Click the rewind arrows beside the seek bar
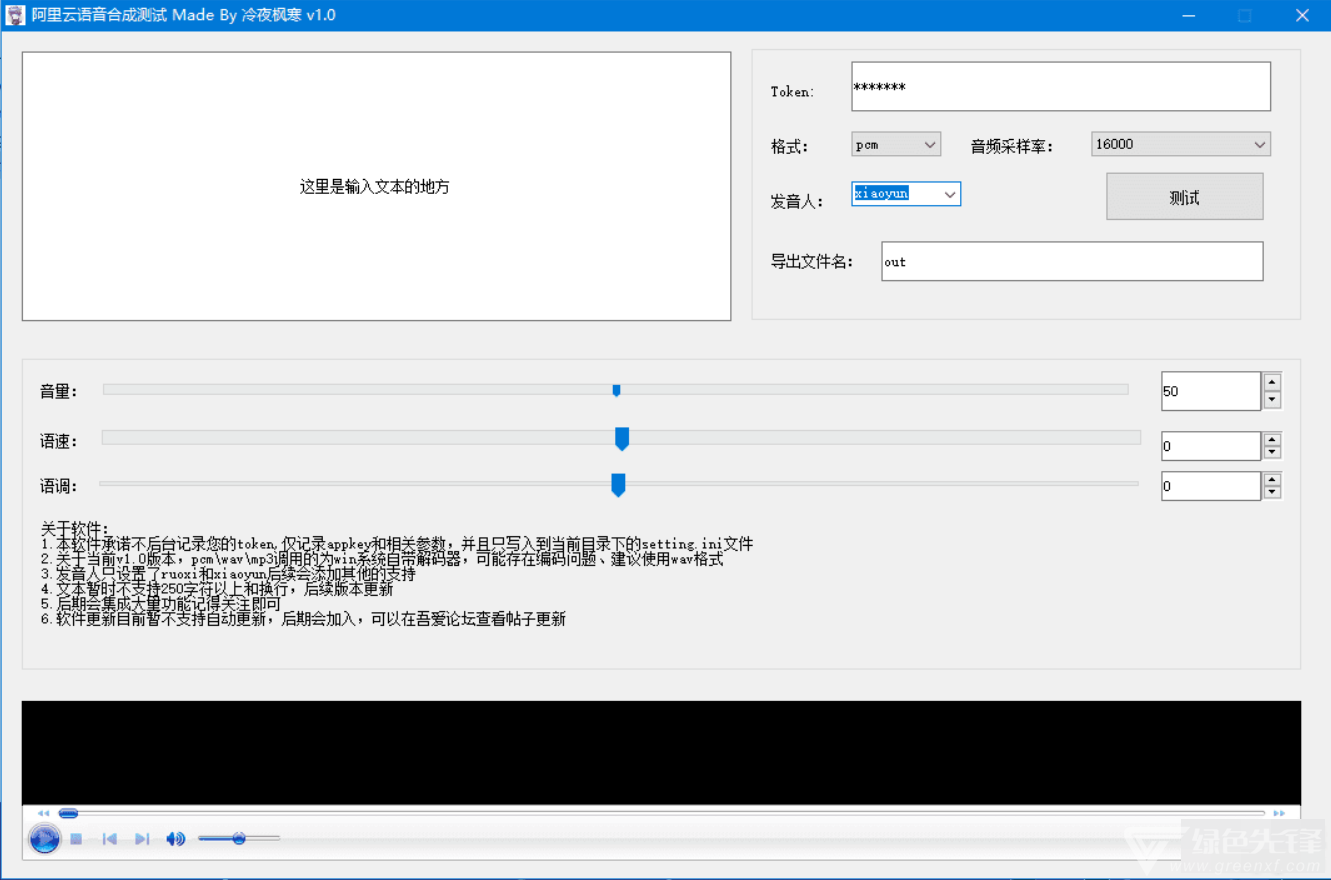The image size is (1331, 880). pyautogui.click(x=43, y=813)
